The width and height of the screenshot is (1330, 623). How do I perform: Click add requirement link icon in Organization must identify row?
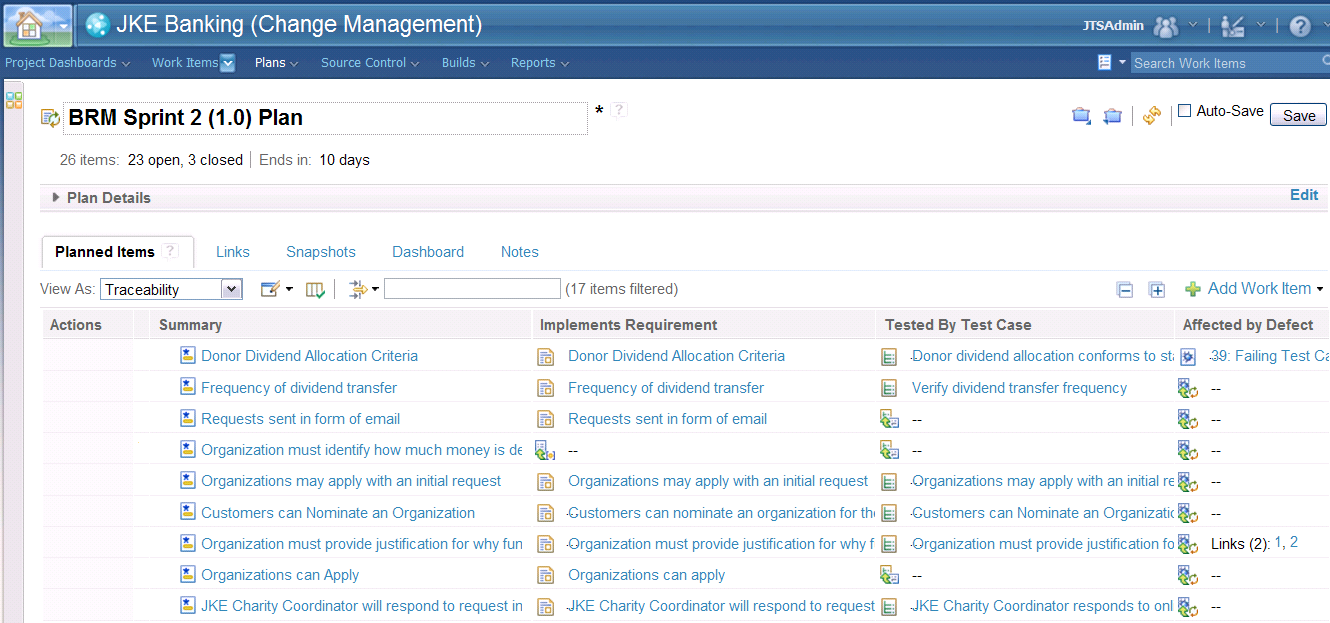pyautogui.click(x=544, y=450)
